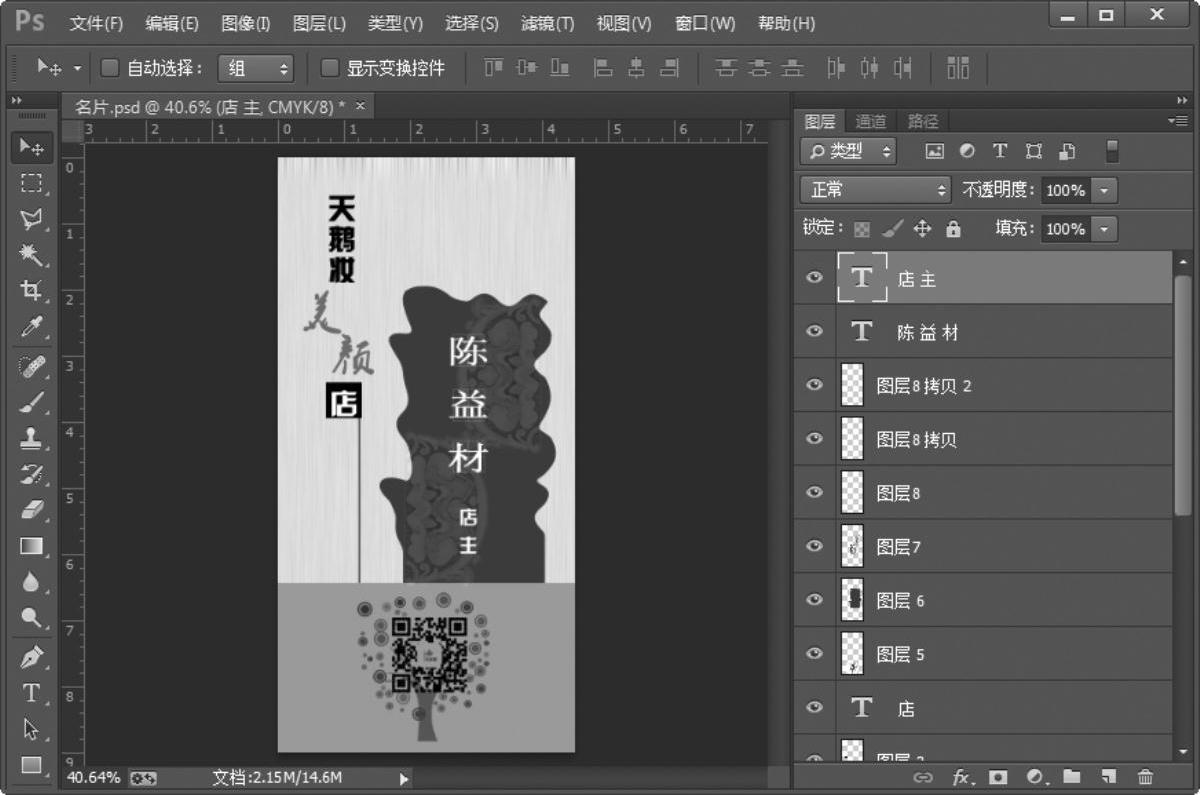Toggle lock transparent pixels
1200x795 pixels.
(862, 229)
